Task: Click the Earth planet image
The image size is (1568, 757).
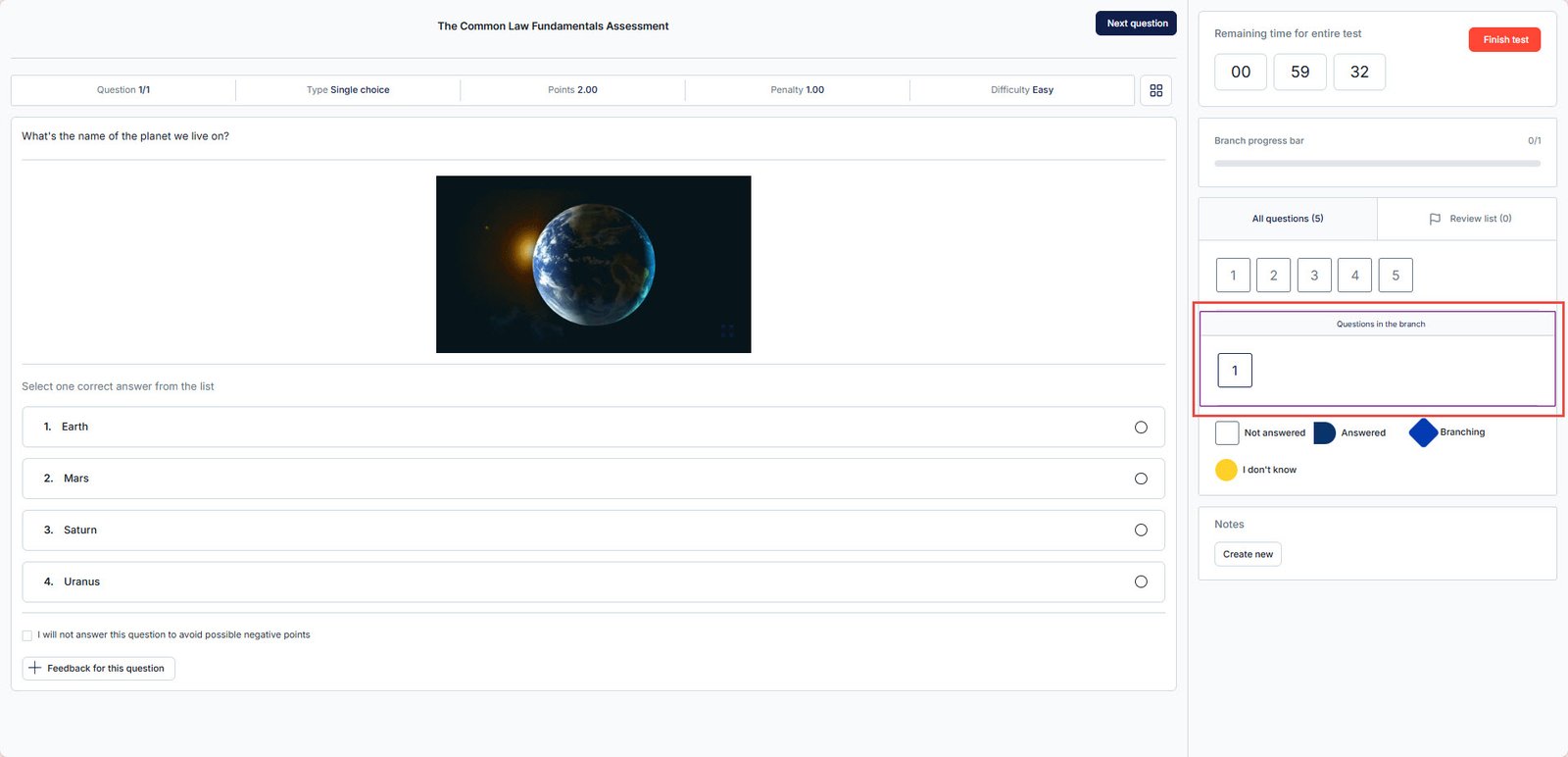Action: (x=593, y=264)
